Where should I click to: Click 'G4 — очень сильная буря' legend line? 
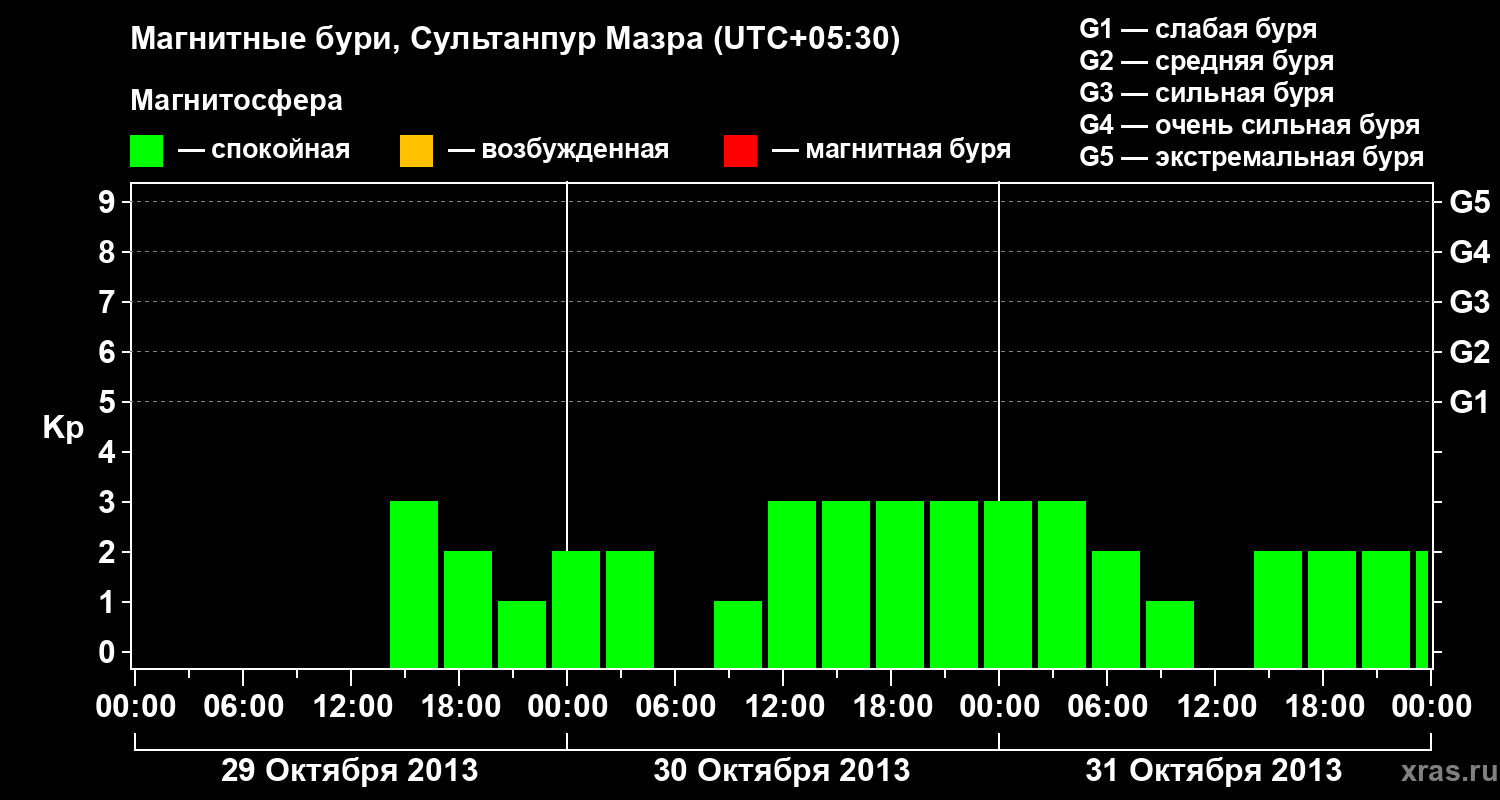tap(1250, 125)
